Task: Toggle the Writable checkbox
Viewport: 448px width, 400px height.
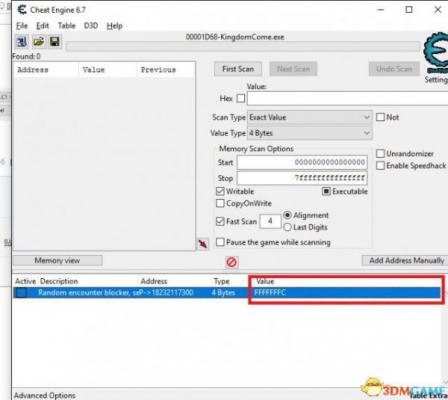Action: click(220, 191)
